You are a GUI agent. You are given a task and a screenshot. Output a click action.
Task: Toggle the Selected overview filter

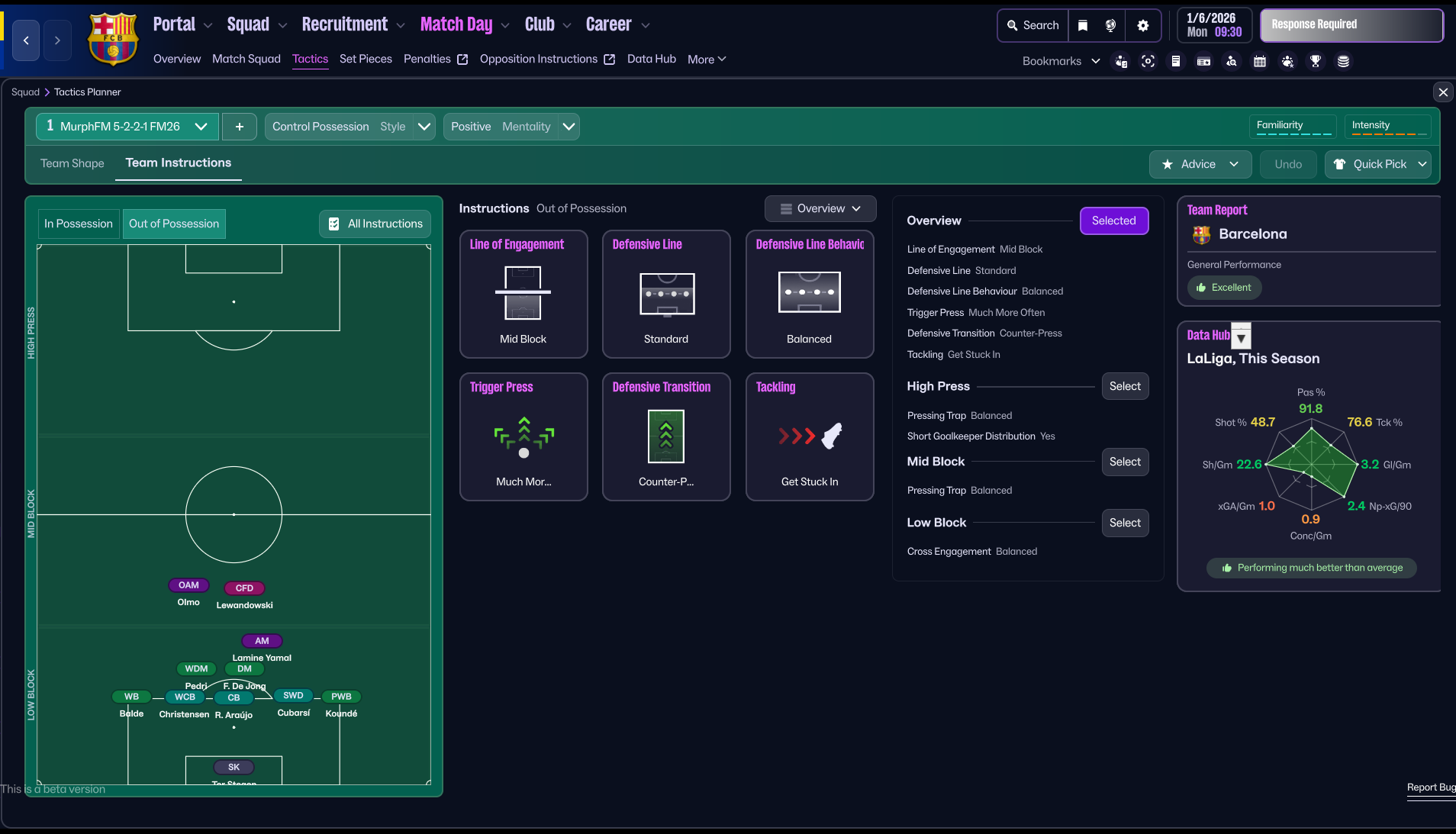coord(1113,221)
